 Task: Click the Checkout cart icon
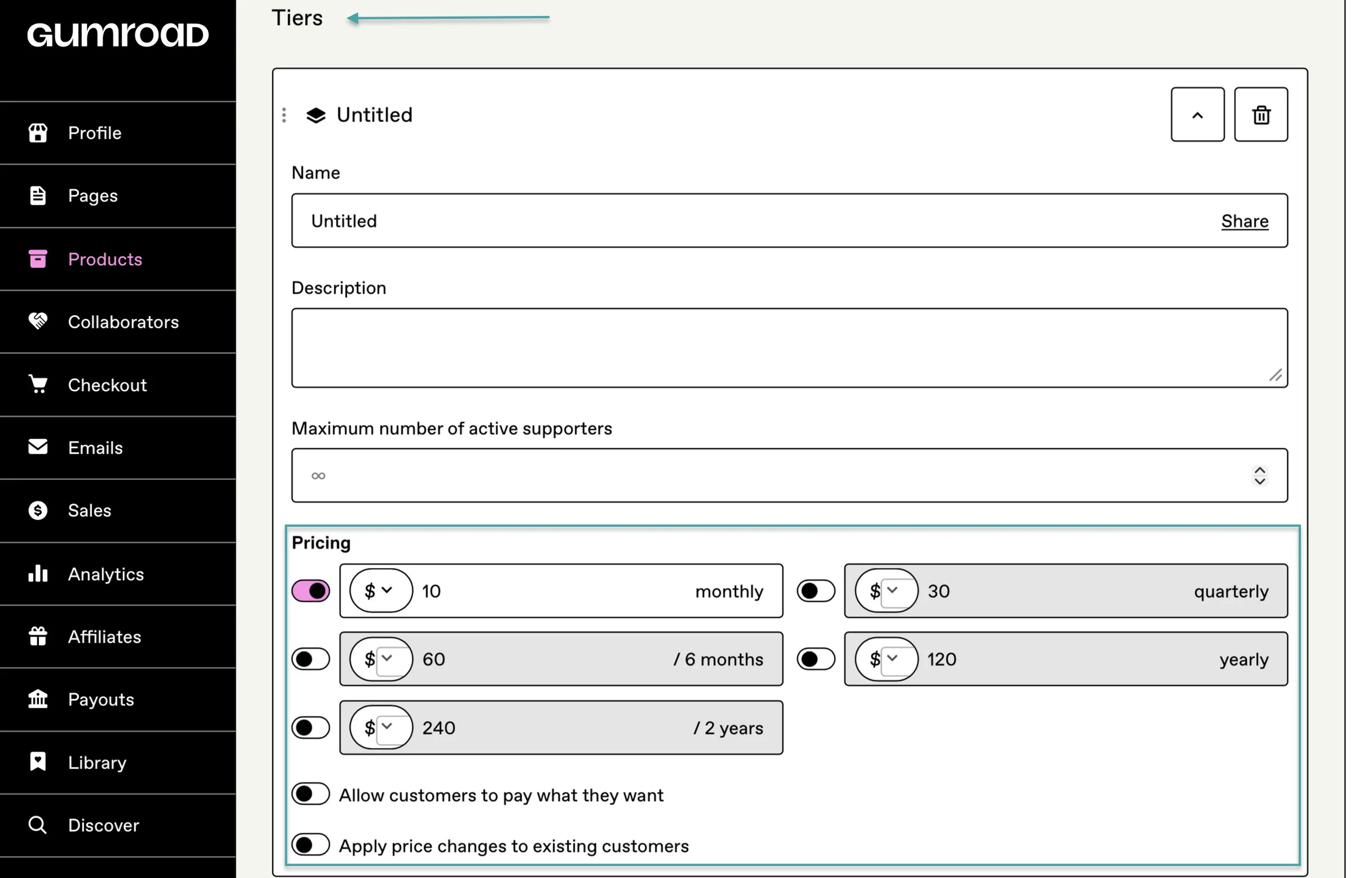(x=38, y=384)
